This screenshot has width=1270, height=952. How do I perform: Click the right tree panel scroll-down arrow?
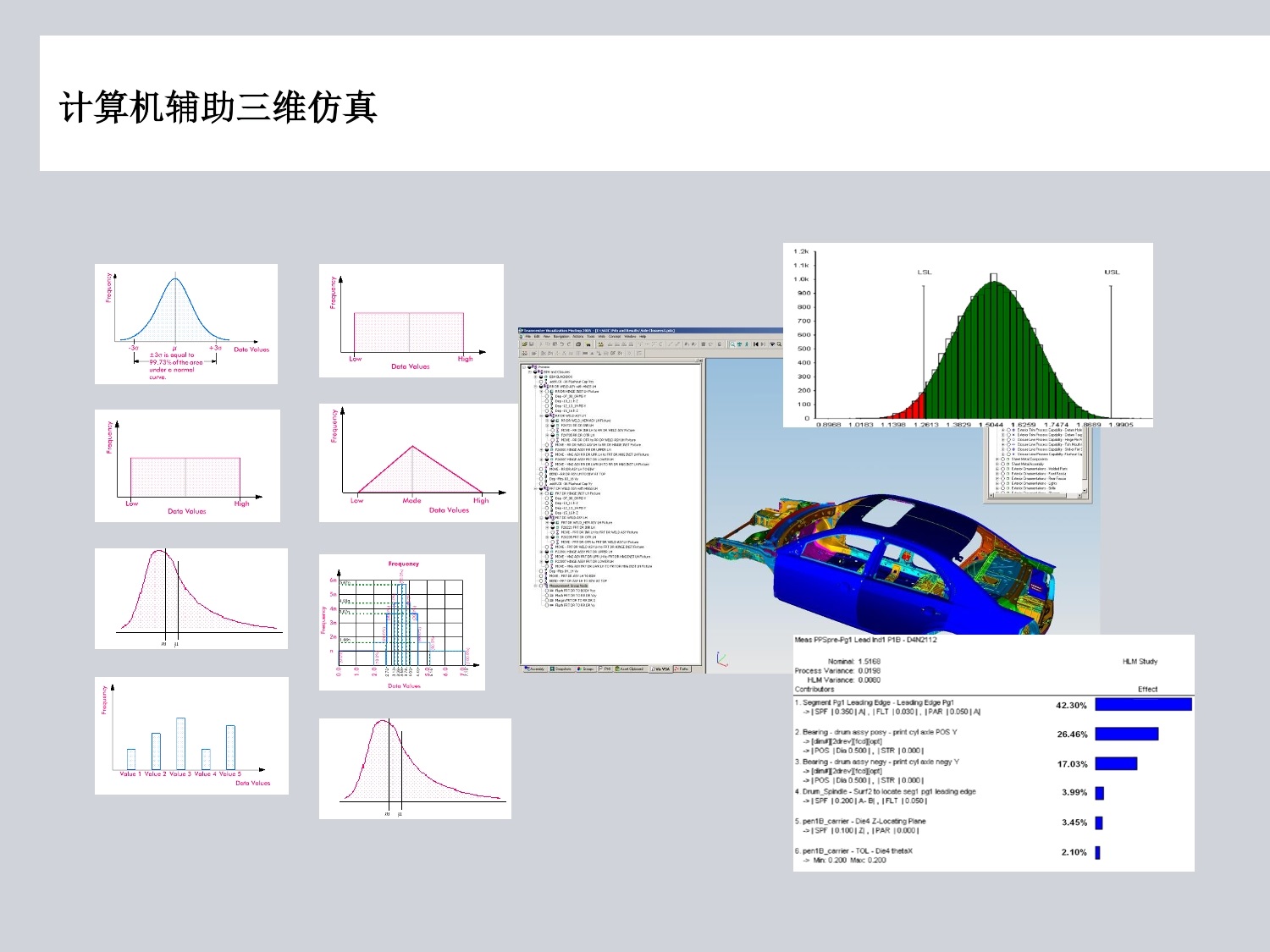tap(1085, 491)
